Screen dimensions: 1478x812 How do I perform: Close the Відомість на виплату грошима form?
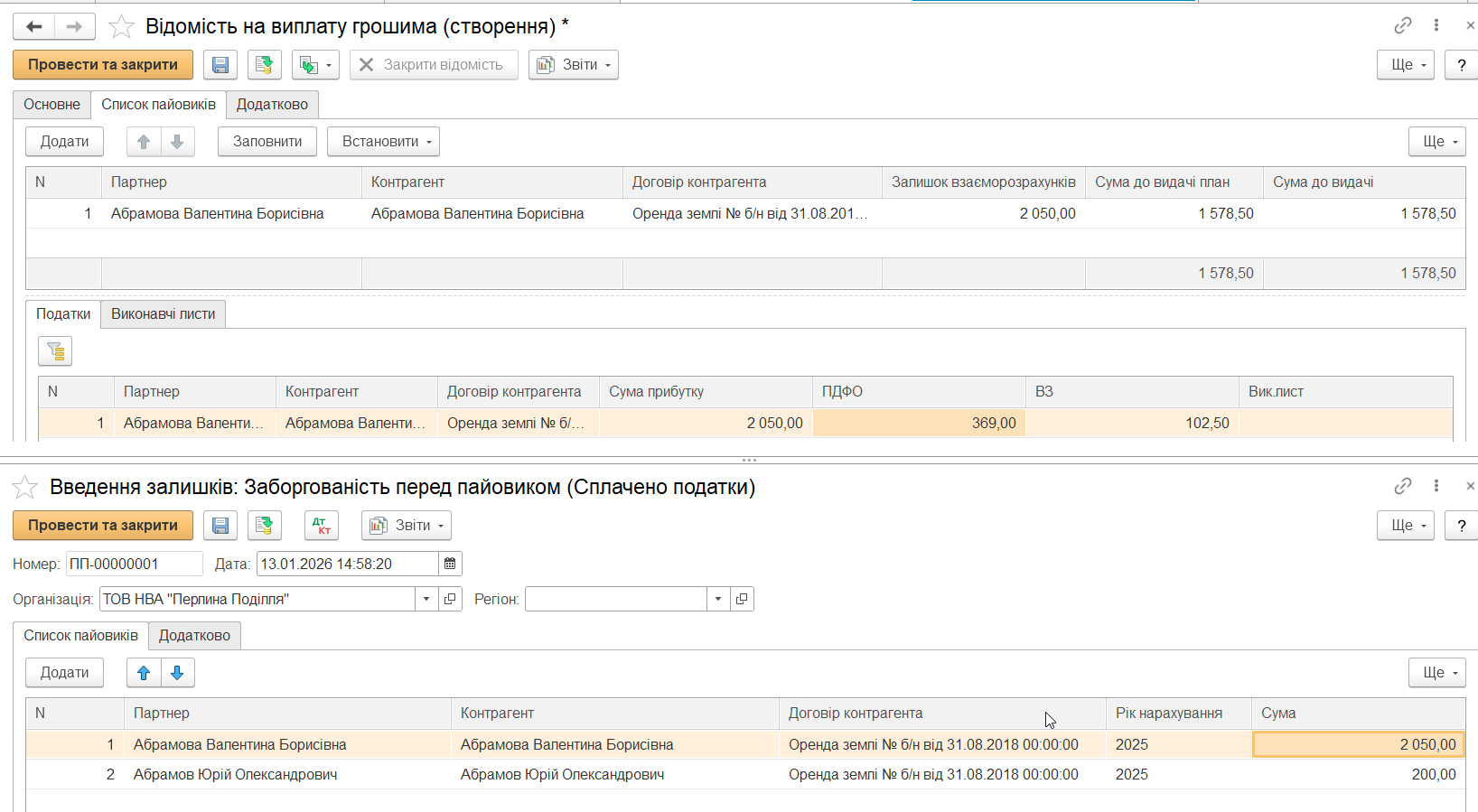(1470, 25)
